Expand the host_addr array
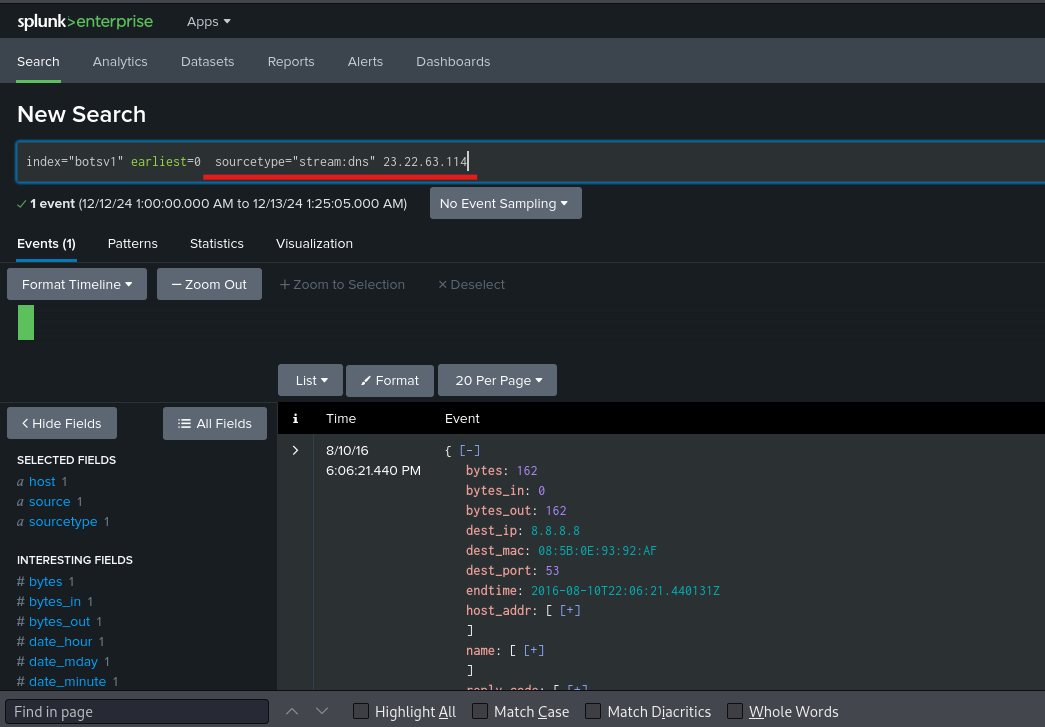1045x727 pixels. [x=570, y=610]
